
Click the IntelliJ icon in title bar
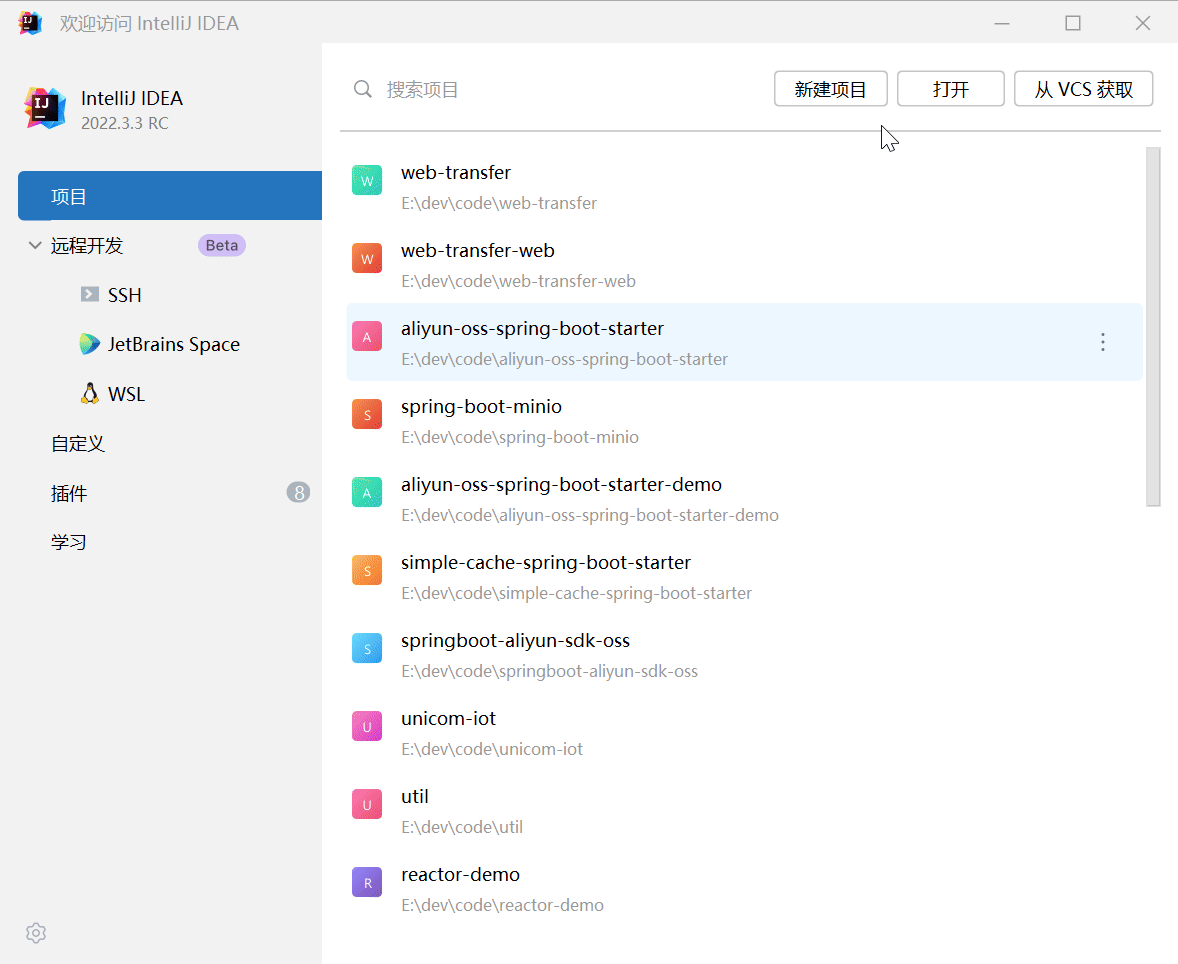point(30,23)
